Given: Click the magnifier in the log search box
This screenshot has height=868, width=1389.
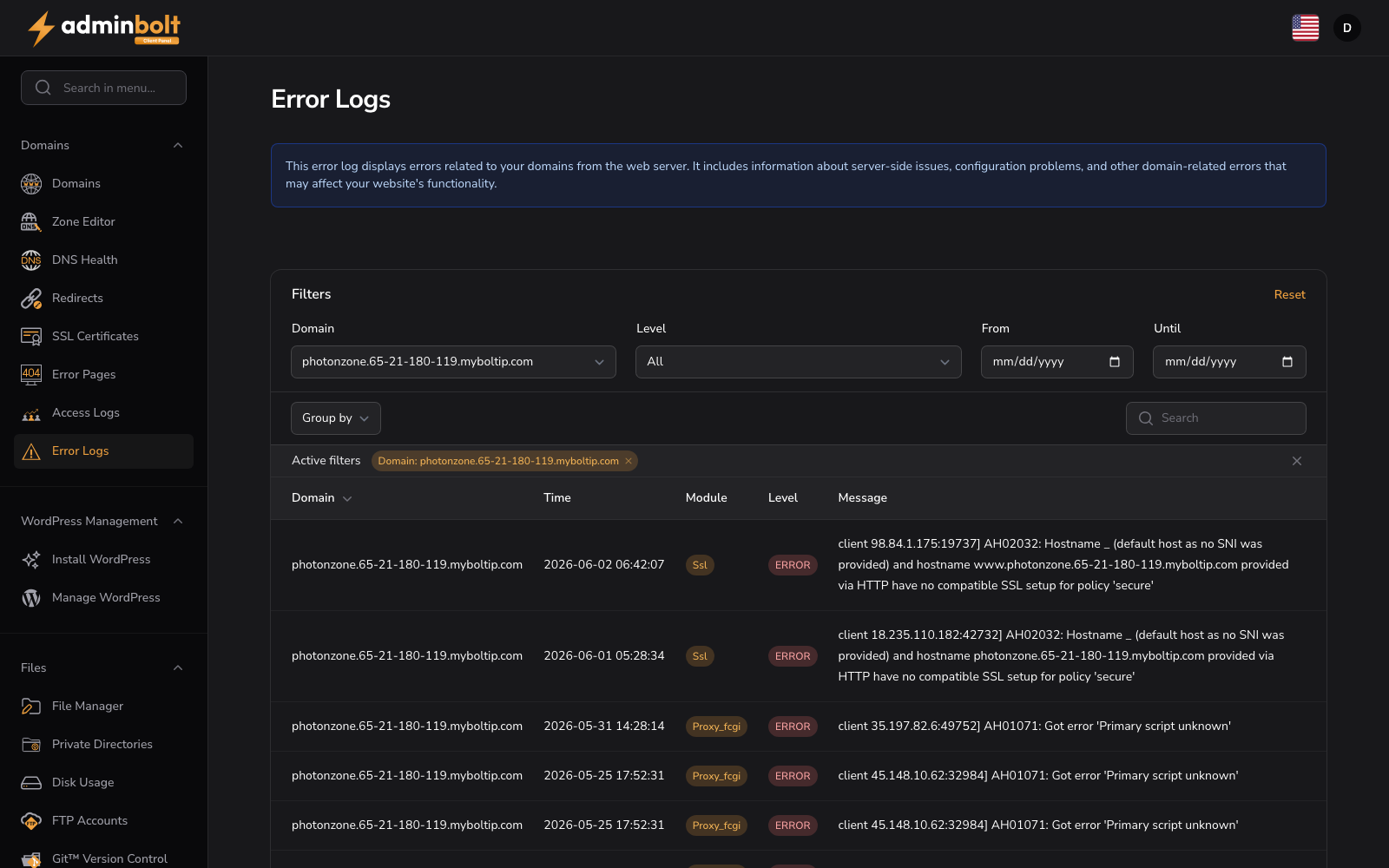Looking at the screenshot, I should coord(1146,418).
